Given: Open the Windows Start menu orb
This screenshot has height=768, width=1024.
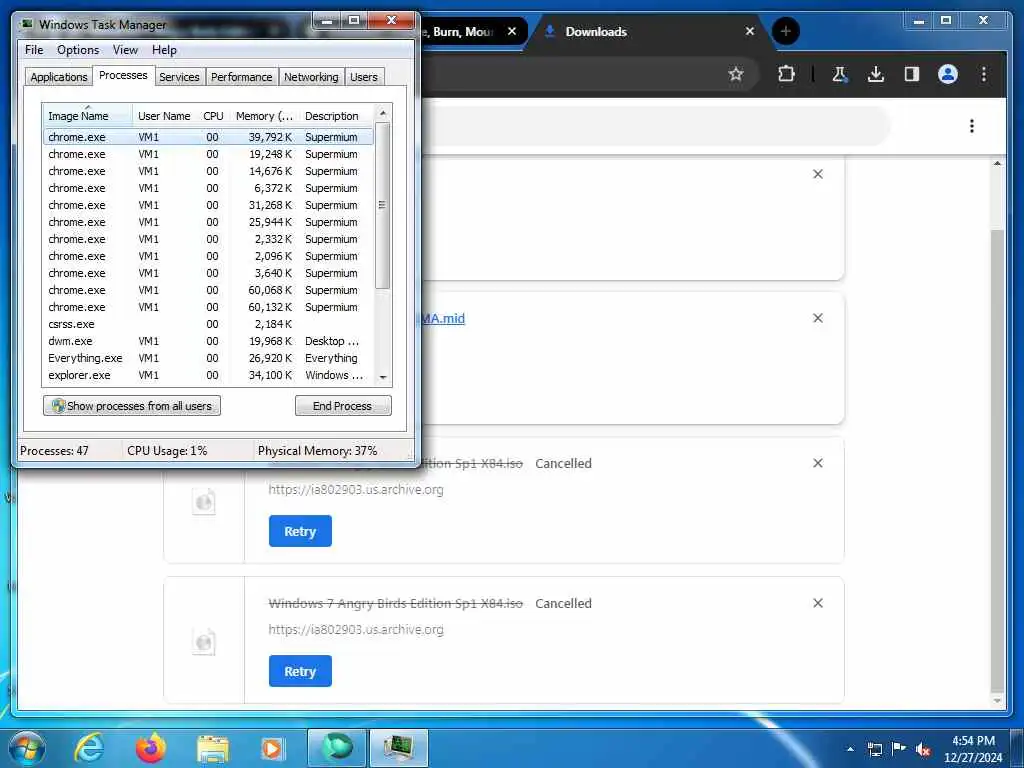Looking at the screenshot, I should tap(26, 748).
